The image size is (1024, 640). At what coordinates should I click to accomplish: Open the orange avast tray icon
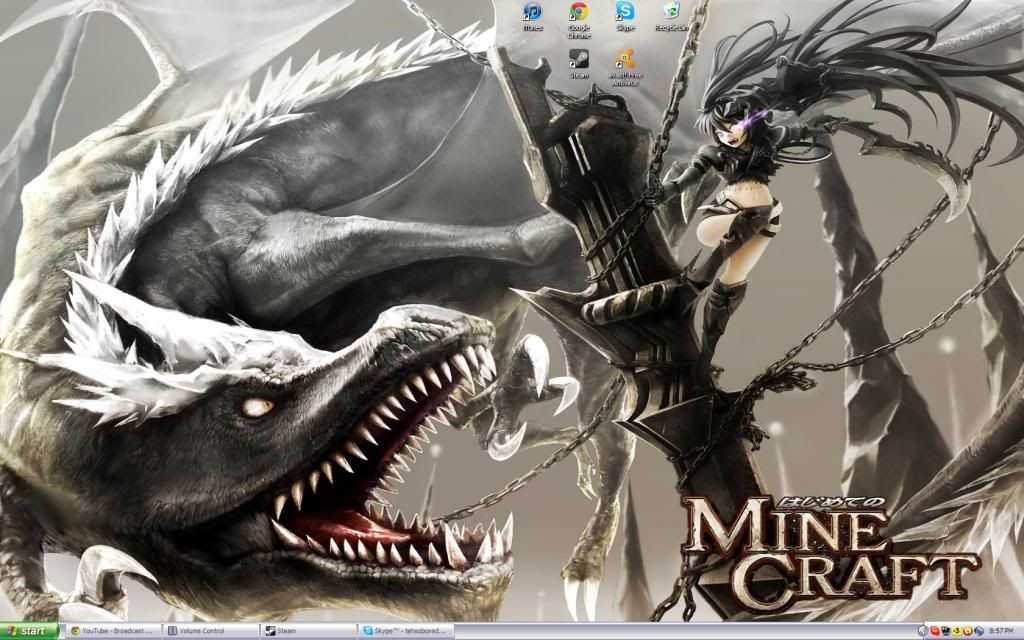[x=968, y=631]
